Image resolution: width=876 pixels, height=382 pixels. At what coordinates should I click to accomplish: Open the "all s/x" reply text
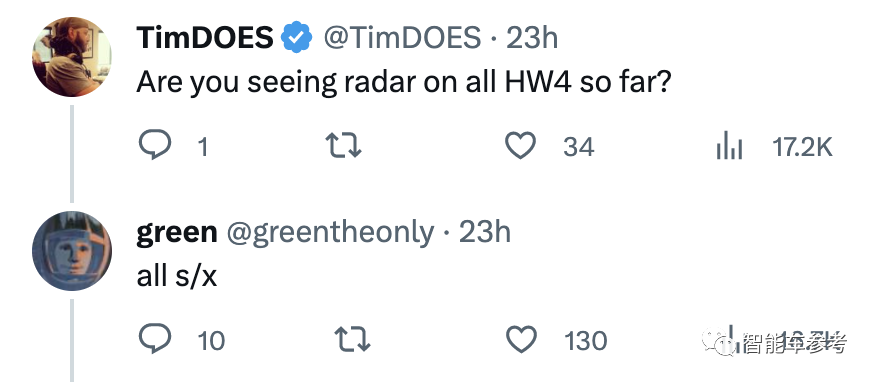[x=177, y=276]
